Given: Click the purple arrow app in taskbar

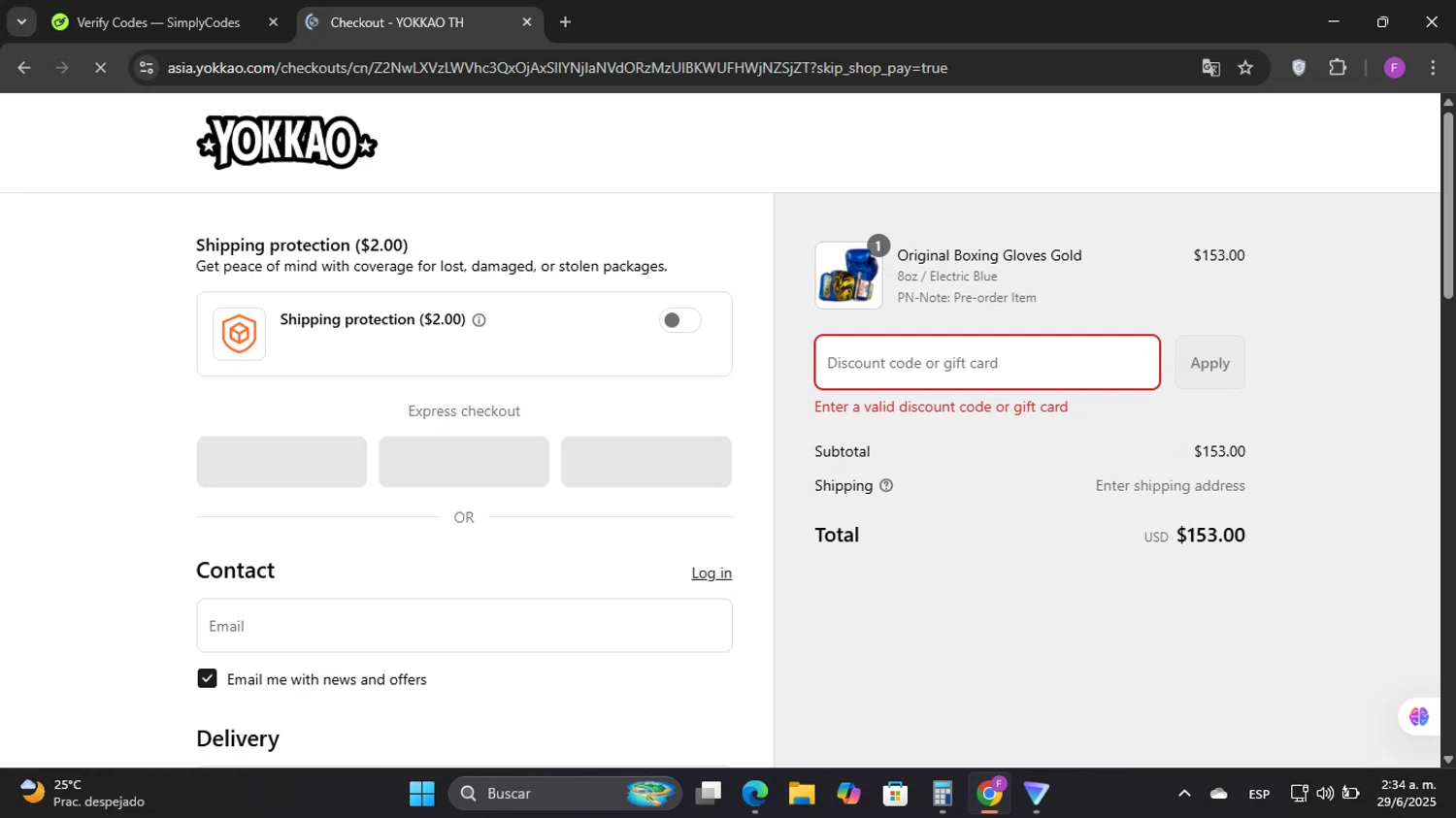Looking at the screenshot, I should [1037, 794].
